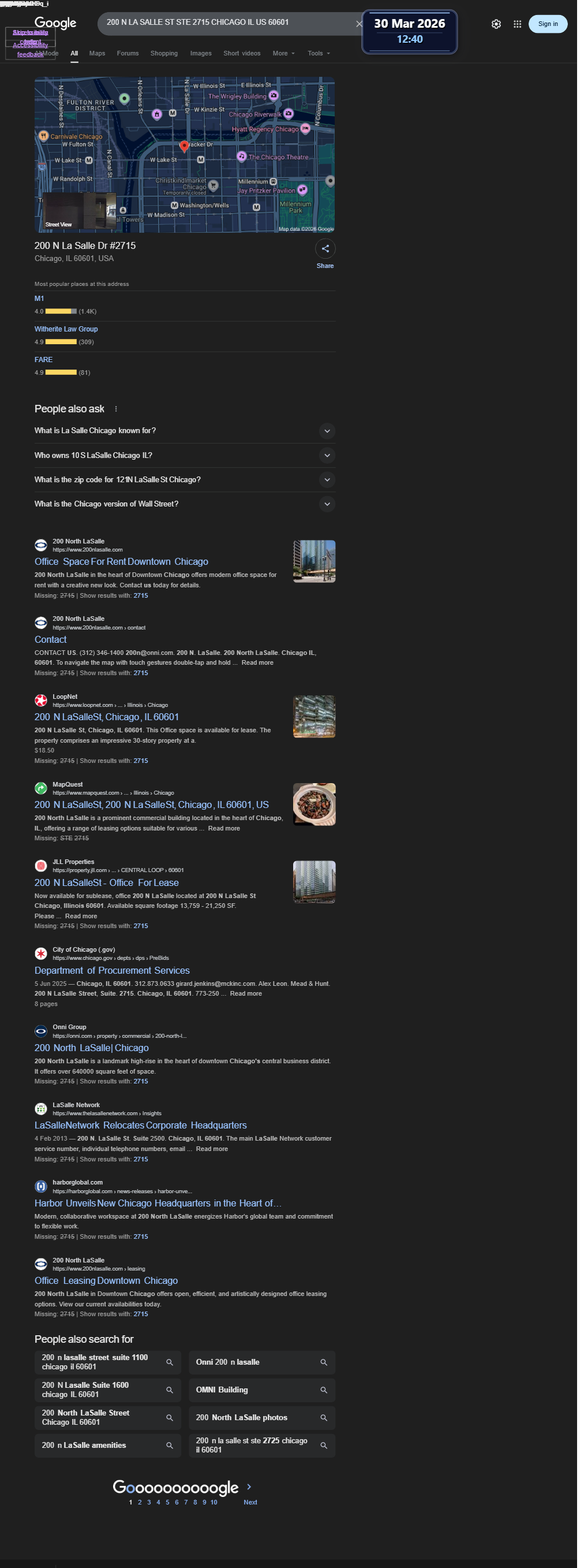Image resolution: width=584 pixels, height=1568 pixels.
Task: Switch to the Images tab
Action: pyautogui.click(x=201, y=54)
